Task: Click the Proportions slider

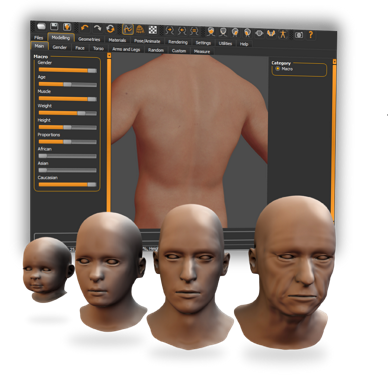Action: [x=68, y=142]
